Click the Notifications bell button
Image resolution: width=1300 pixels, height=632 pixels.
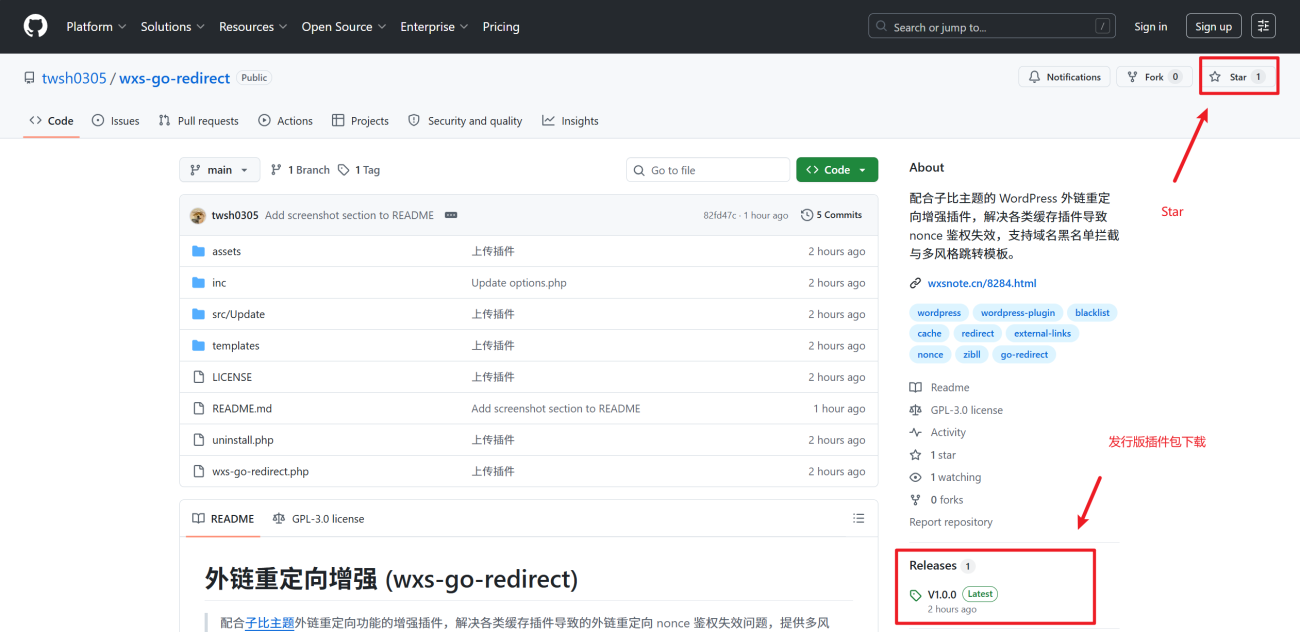click(1064, 77)
